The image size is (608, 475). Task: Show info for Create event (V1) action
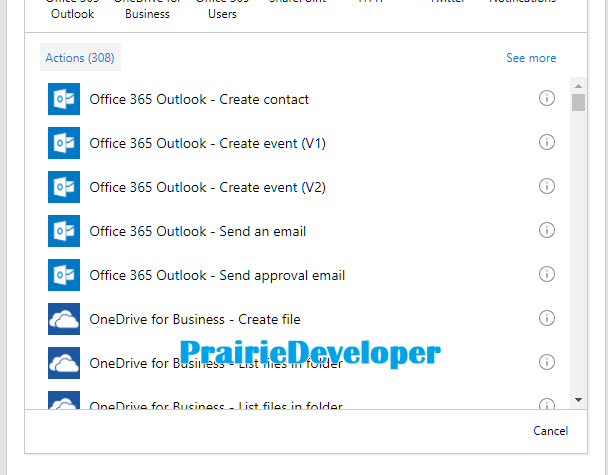pos(547,142)
